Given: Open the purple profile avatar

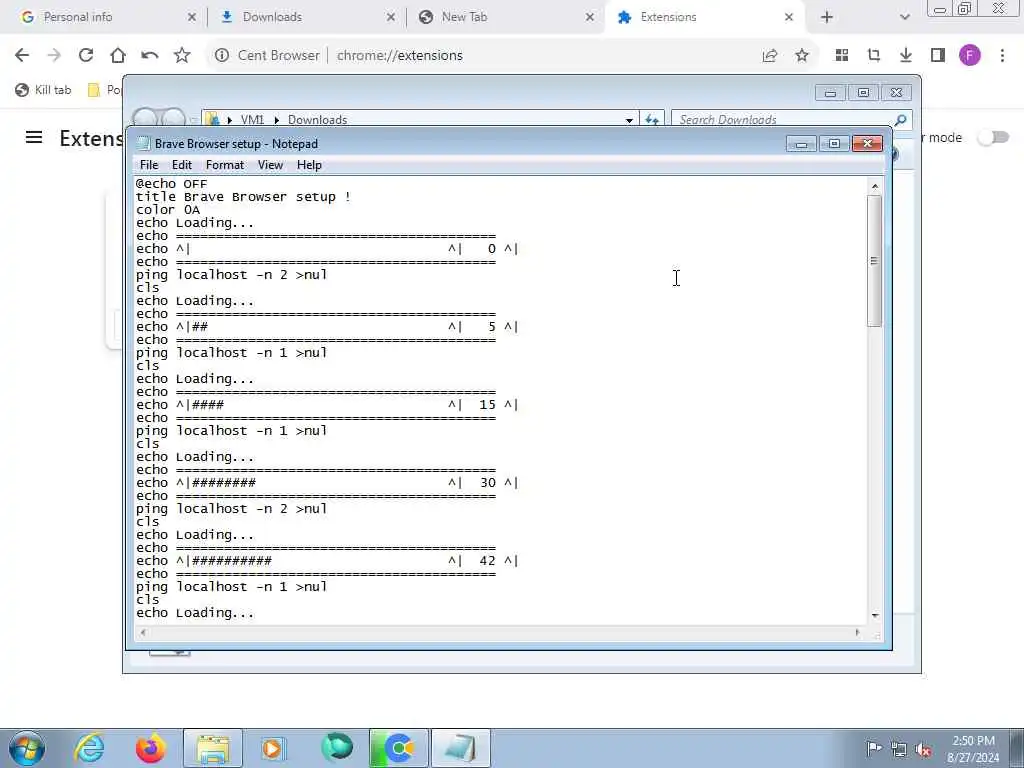Looking at the screenshot, I should [970, 56].
